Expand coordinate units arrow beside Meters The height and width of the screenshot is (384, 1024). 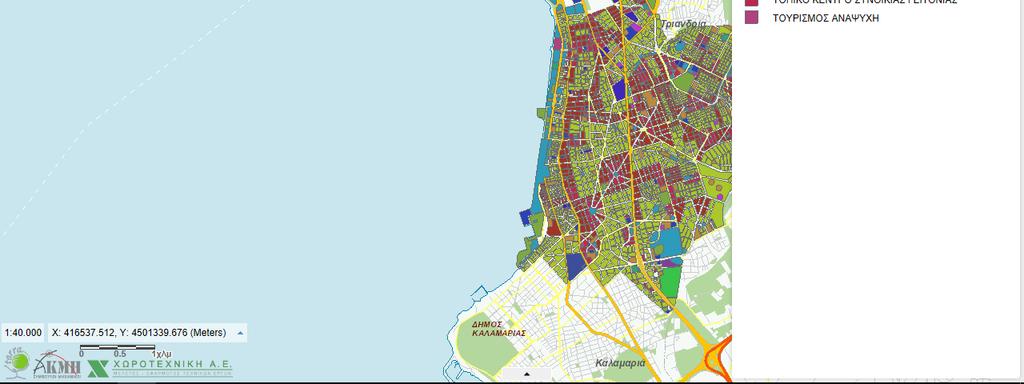[x=240, y=333]
